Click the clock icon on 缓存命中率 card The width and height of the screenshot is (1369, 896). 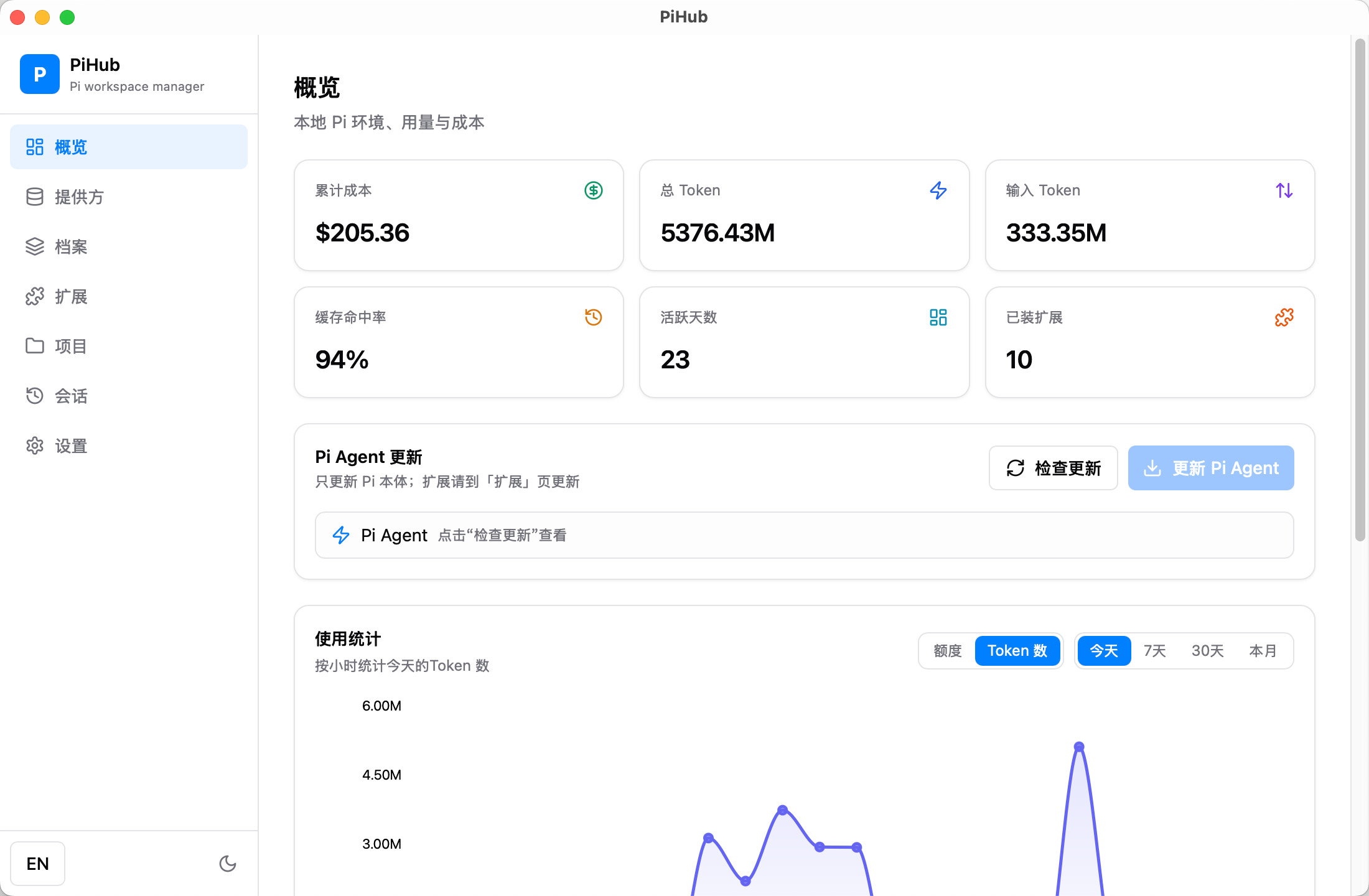pos(594,317)
